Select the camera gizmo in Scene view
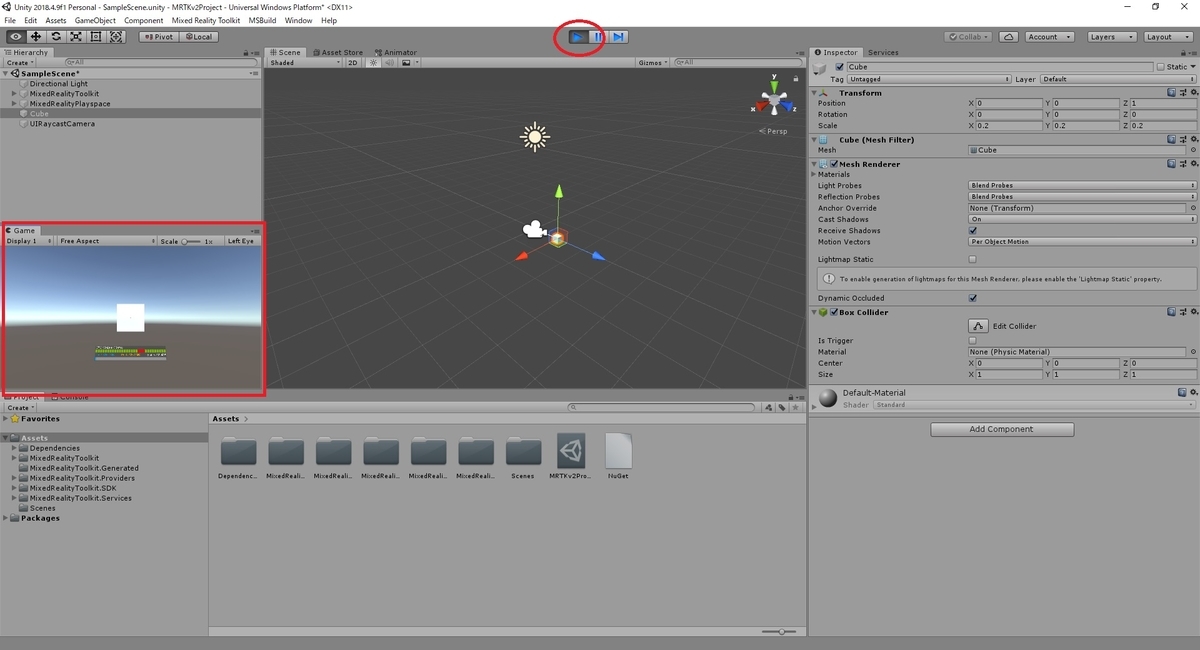This screenshot has width=1200, height=650. tap(534, 230)
